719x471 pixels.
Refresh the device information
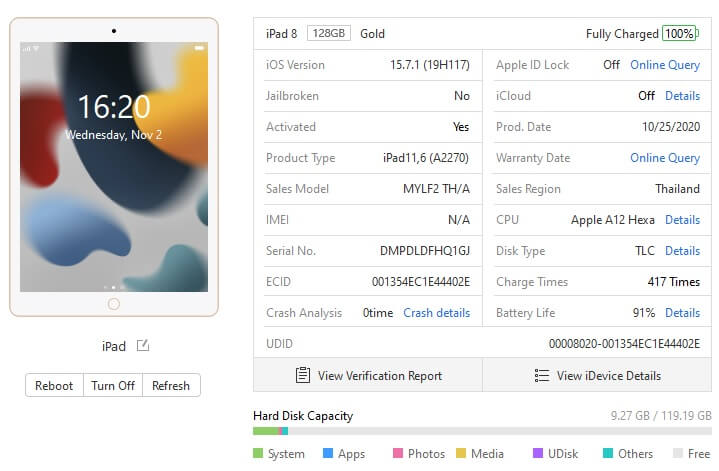click(172, 386)
